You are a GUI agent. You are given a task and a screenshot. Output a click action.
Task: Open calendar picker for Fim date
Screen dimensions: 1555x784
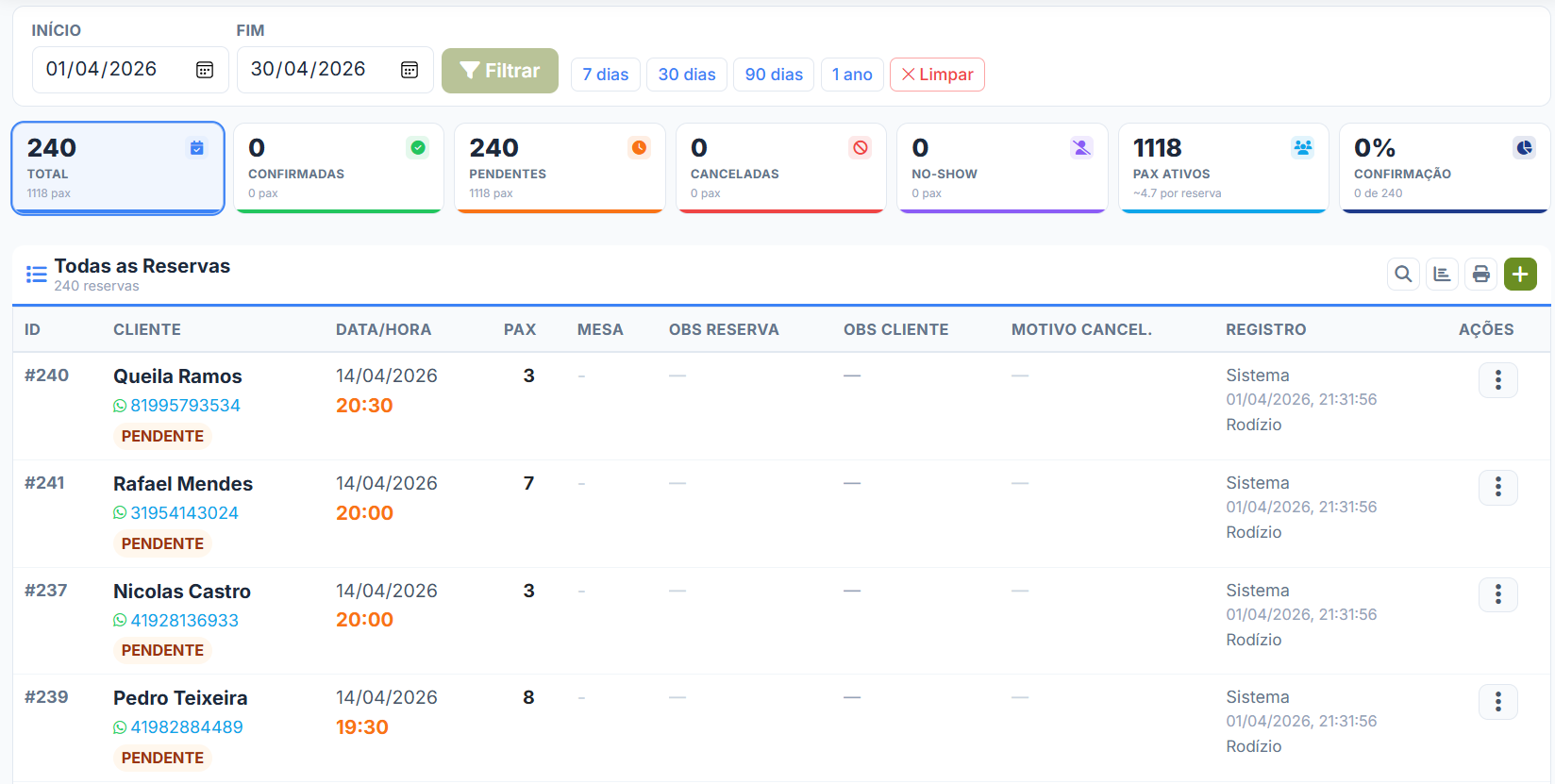tap(410, 70)
